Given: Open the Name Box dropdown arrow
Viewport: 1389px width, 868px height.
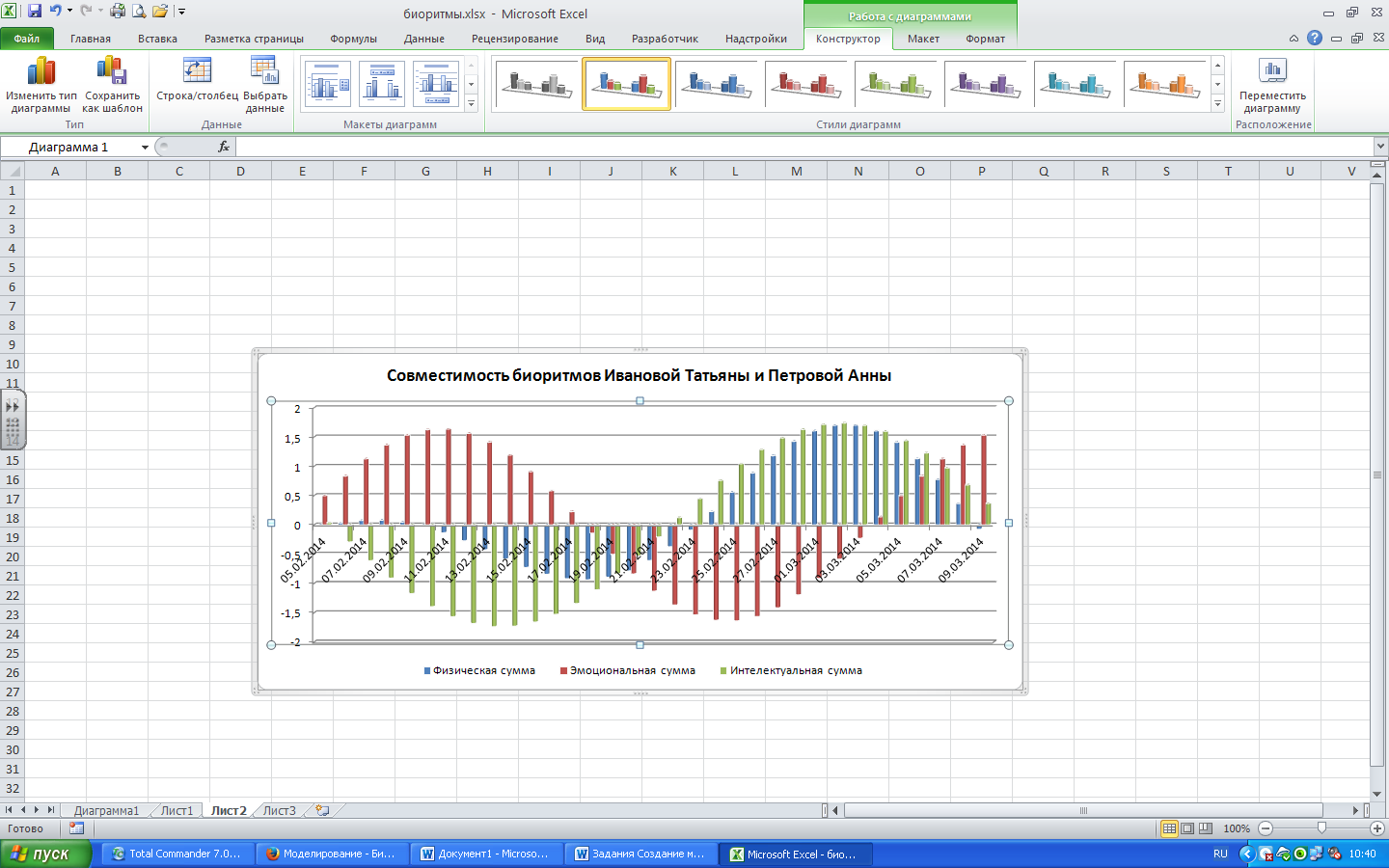Looking at the screenshot, I should pos(145,148).
